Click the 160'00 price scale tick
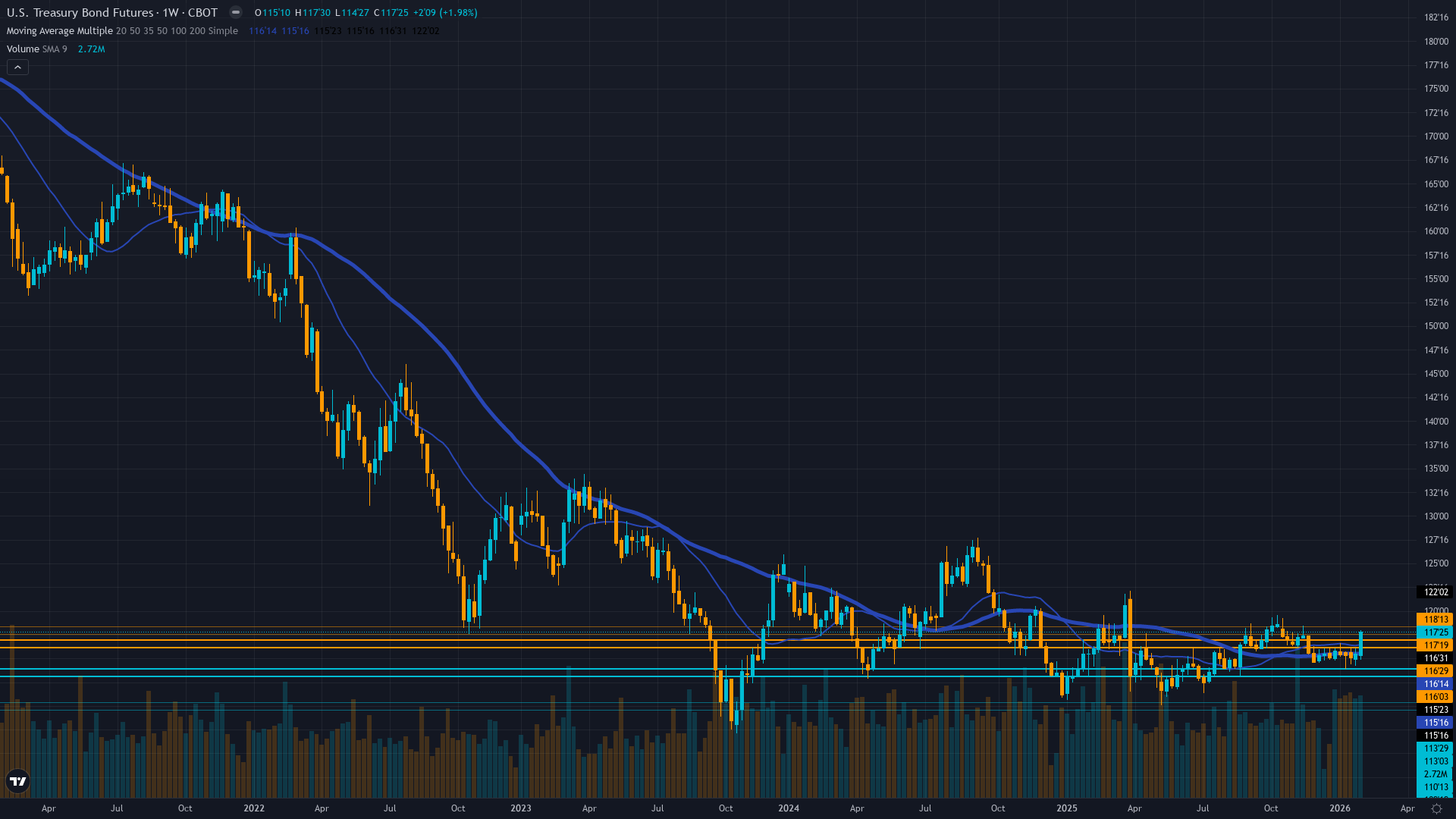The image size is (1456, 819). click(x=1436, y=231)
